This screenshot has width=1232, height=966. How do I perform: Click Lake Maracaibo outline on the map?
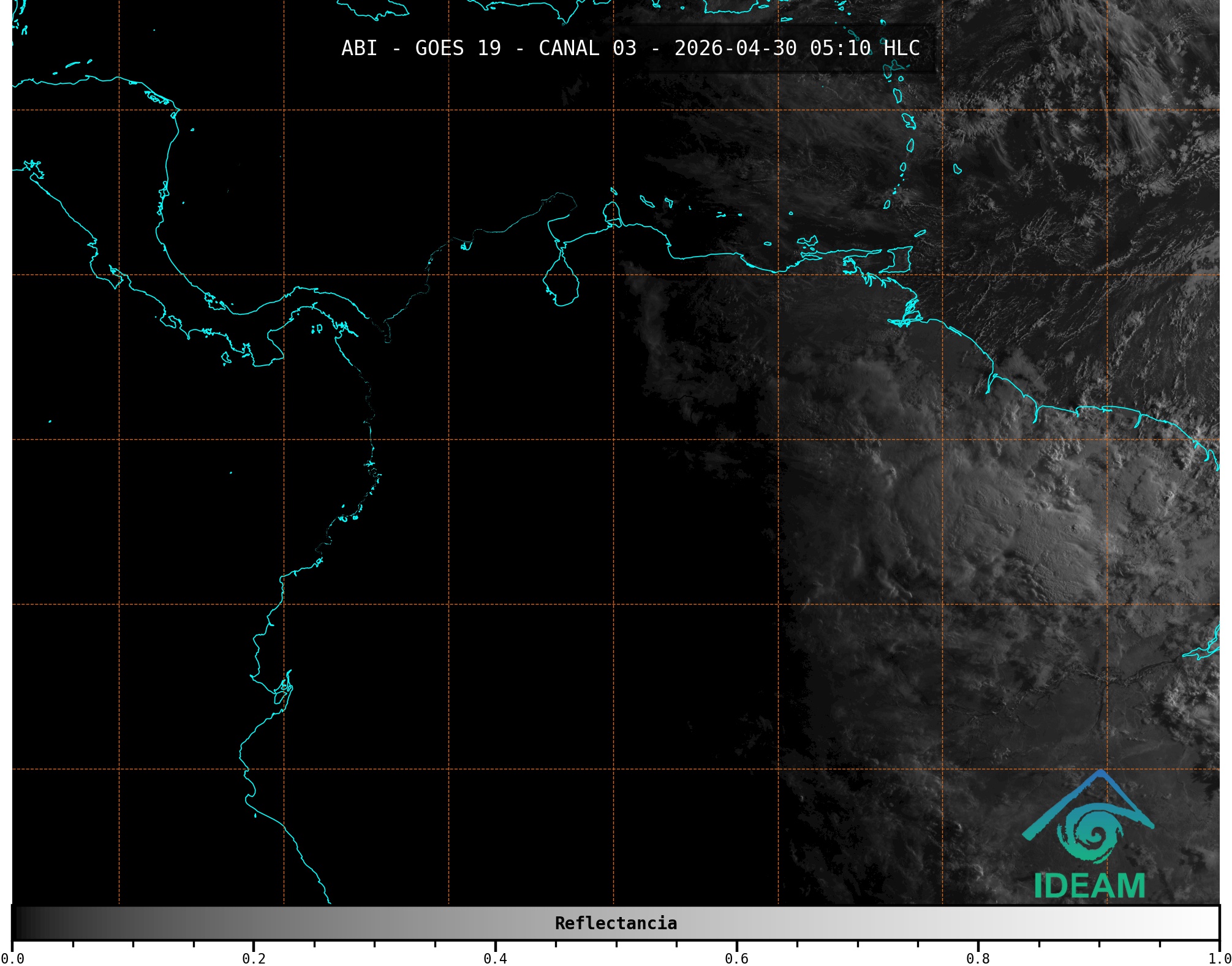click(x=561, y=282)
